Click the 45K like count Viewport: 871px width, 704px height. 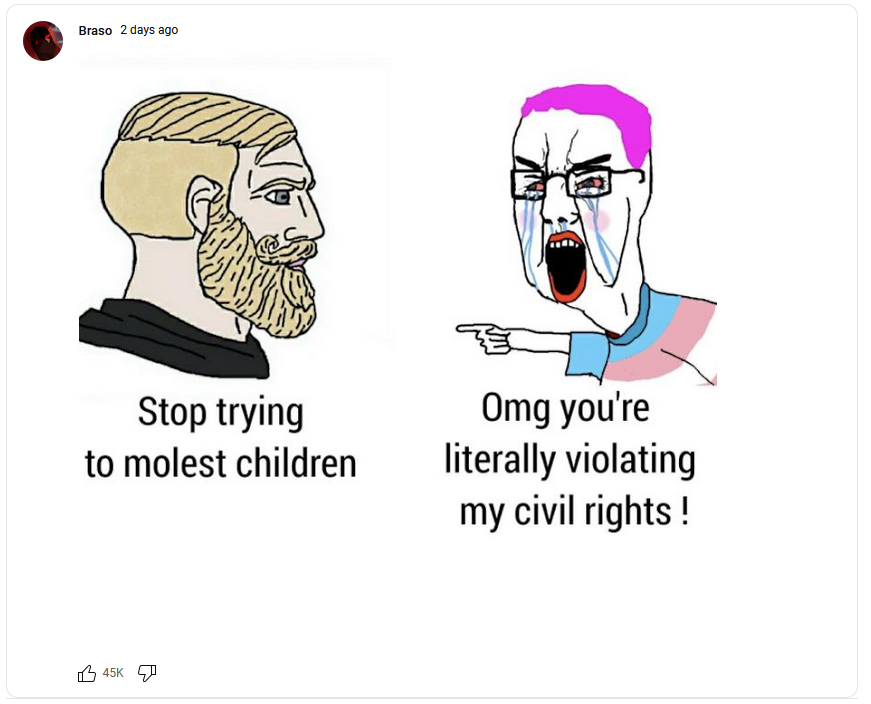click(113, 673)
